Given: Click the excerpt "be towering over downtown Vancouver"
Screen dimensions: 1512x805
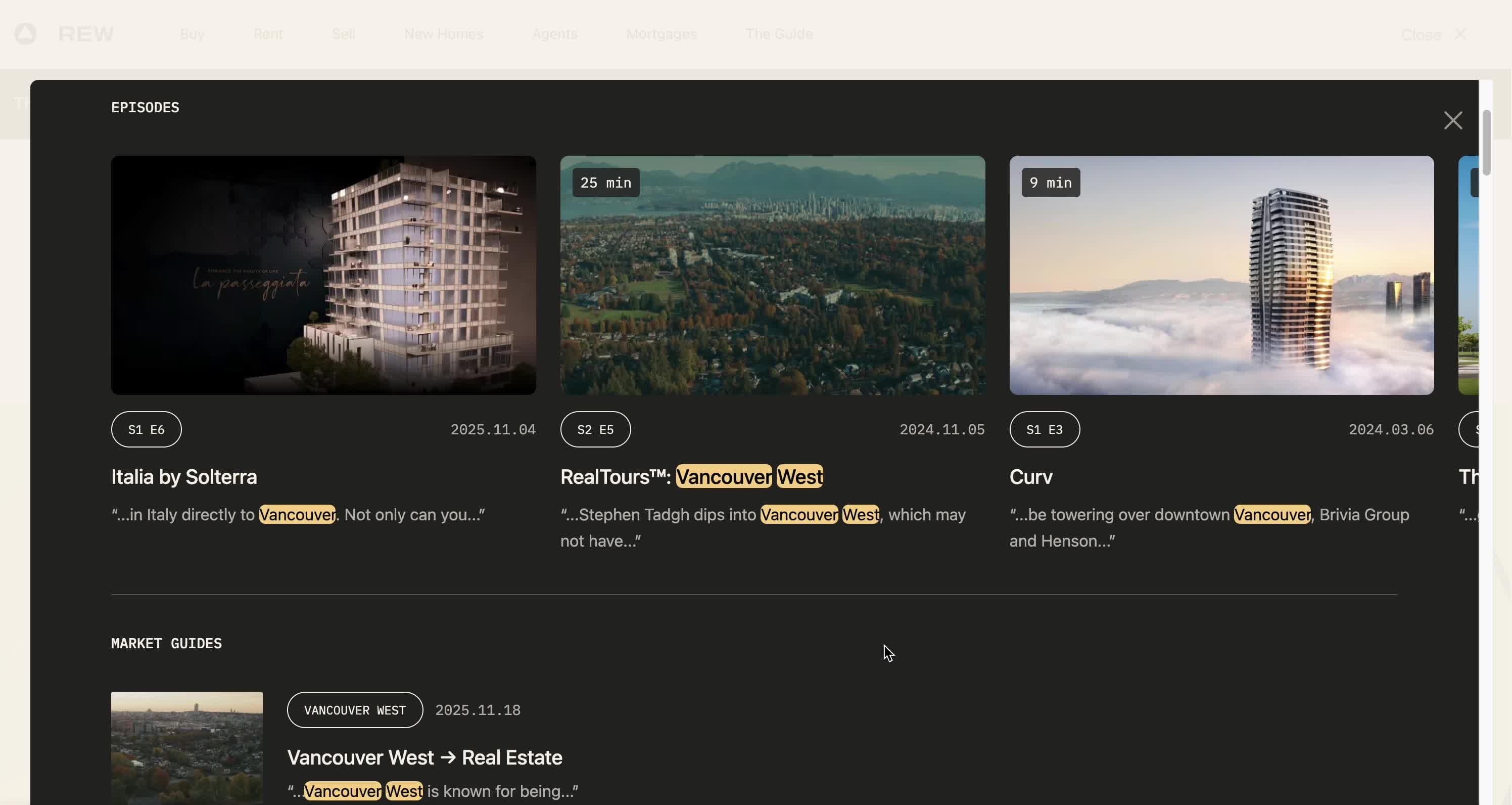Looking at the screenshot, I should pos(1209,528).
